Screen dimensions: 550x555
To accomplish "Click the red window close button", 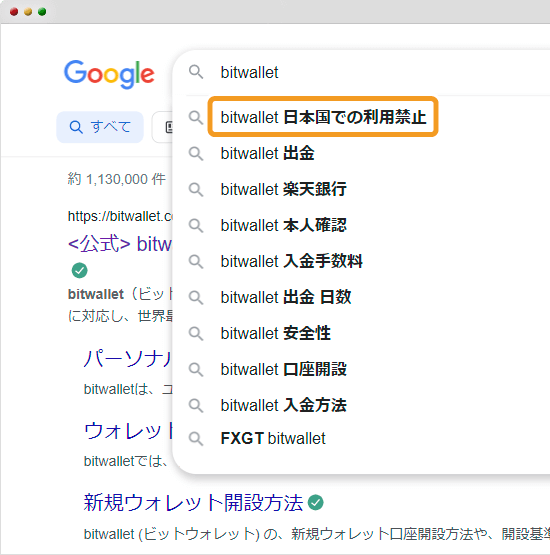I will [x=14, y=12].
